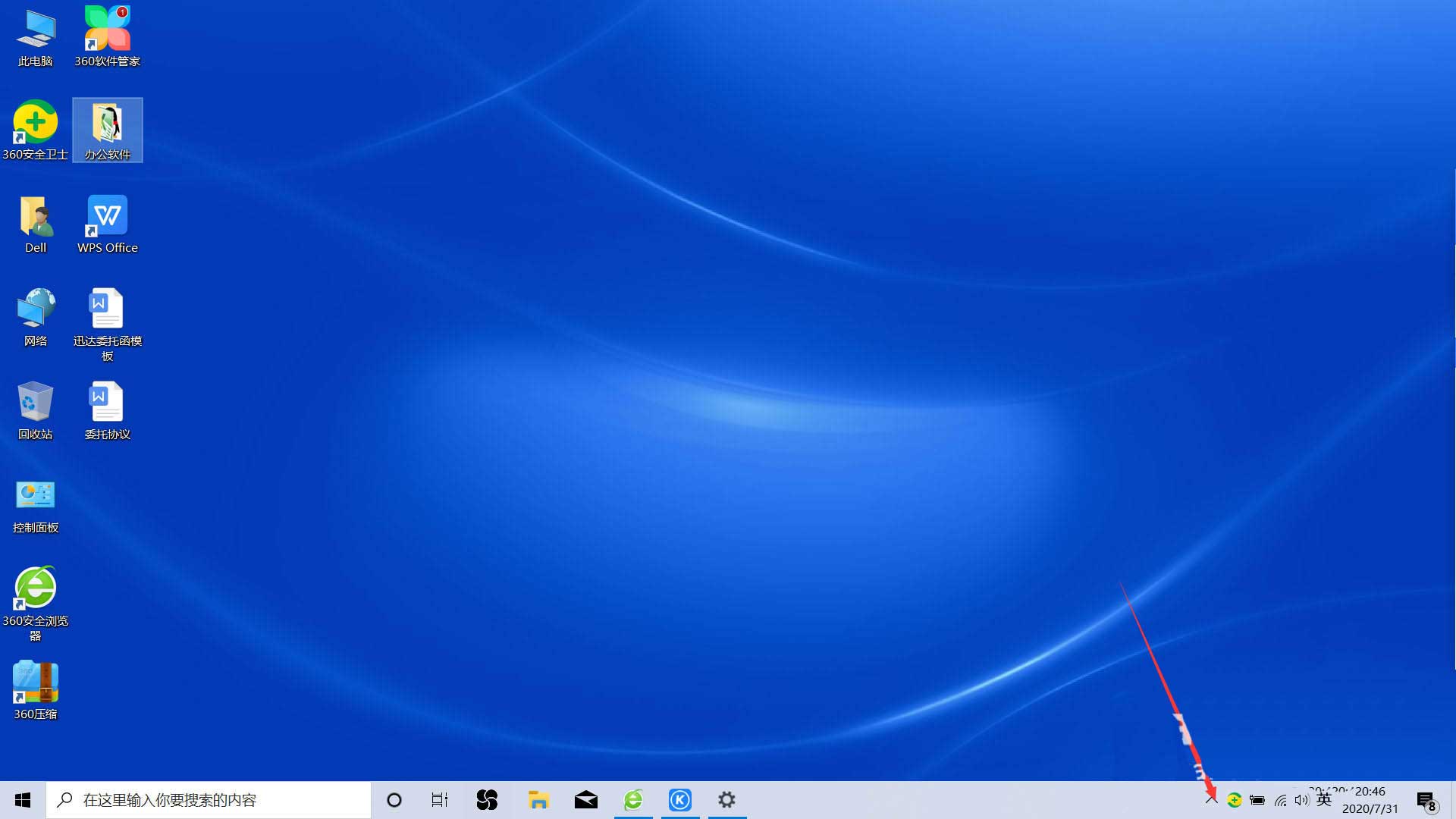Open the Start menu
The image size is (1456, 819).
[22, 799]
